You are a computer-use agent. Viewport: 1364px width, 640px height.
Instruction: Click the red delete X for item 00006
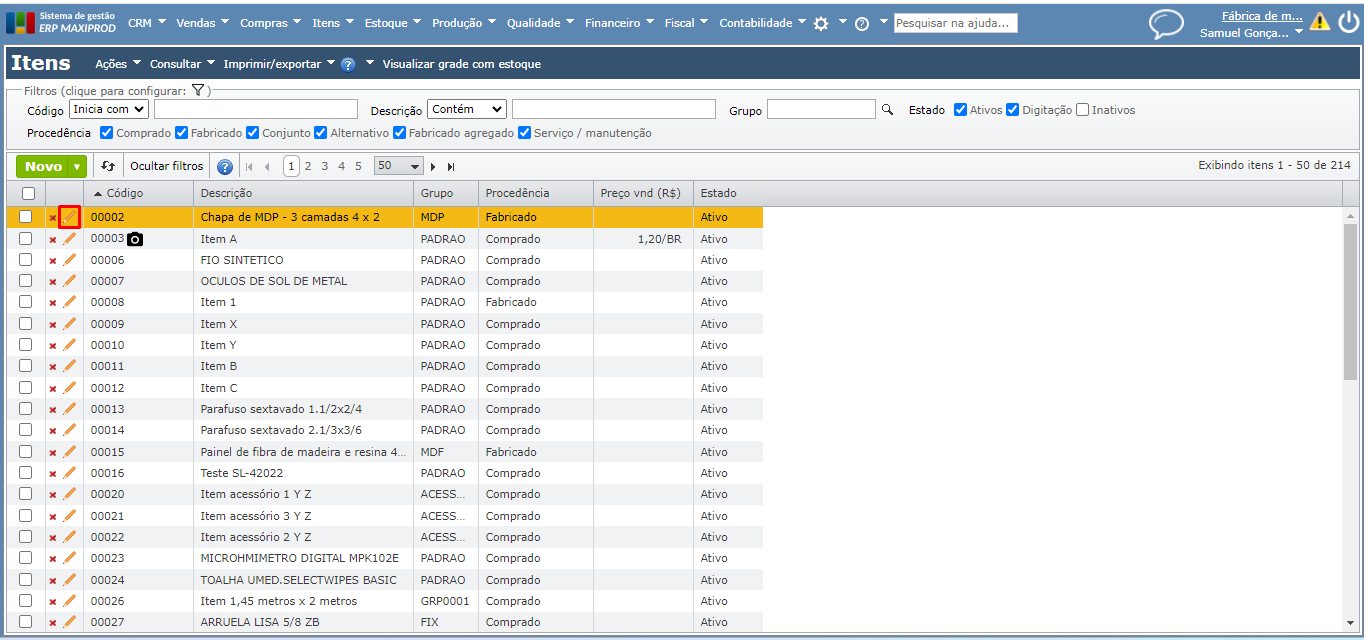pos(53,261)
